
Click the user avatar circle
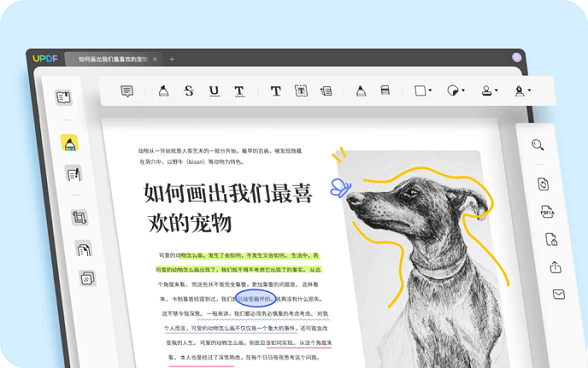(x=517, y=57)
